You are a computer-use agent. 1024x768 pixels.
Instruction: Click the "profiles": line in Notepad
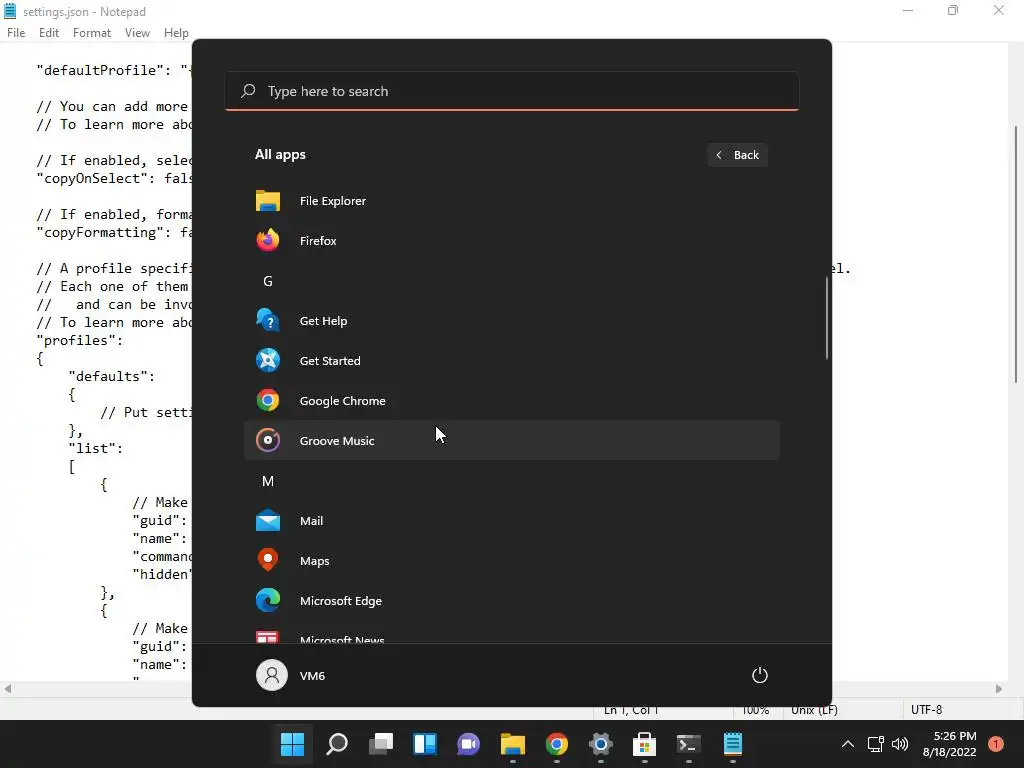click(80, 340)
